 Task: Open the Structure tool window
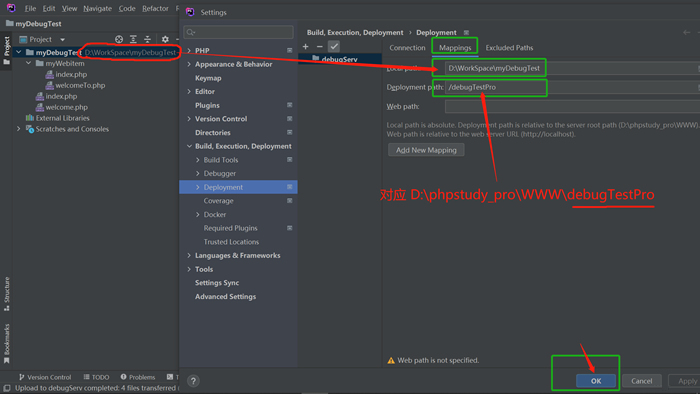(6, 294)
